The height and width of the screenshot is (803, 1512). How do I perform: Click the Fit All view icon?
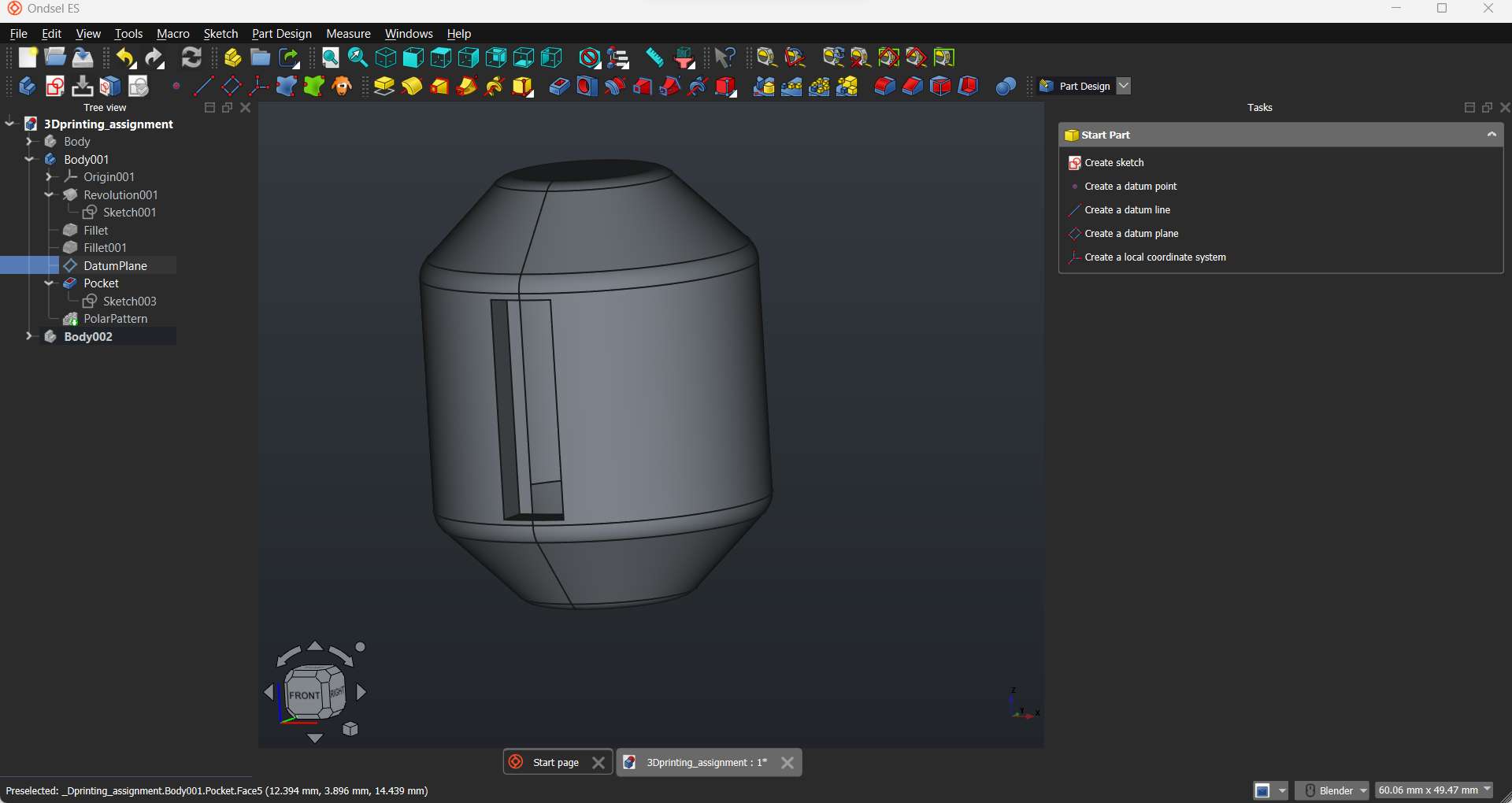(331, 57)
